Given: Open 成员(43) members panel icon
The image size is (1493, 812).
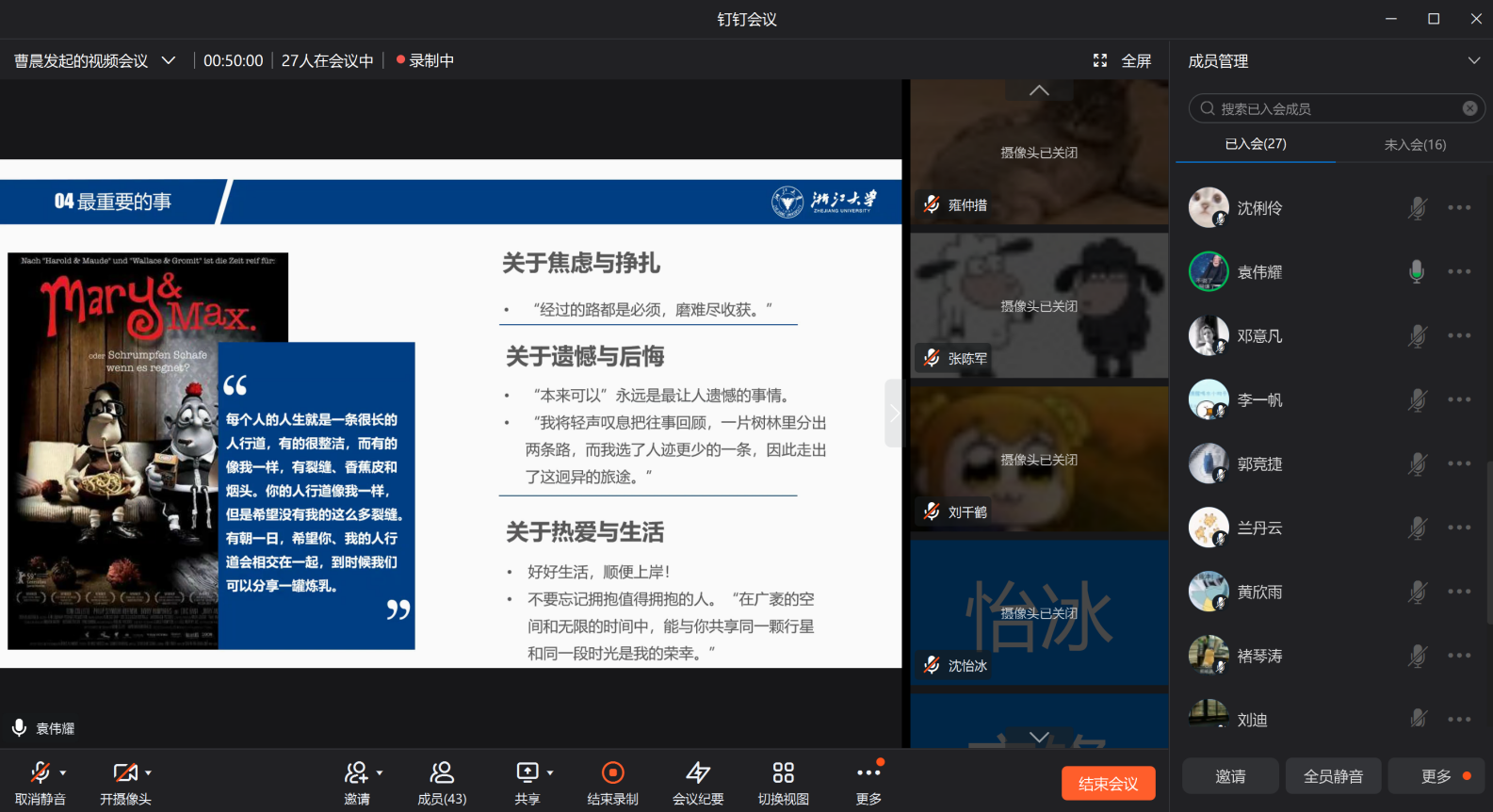Looking at the screenshot, I should (x=442, y=772).
